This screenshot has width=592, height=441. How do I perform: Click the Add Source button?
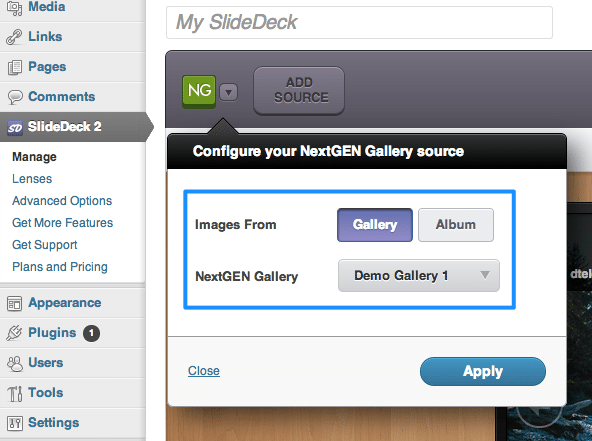299,91
